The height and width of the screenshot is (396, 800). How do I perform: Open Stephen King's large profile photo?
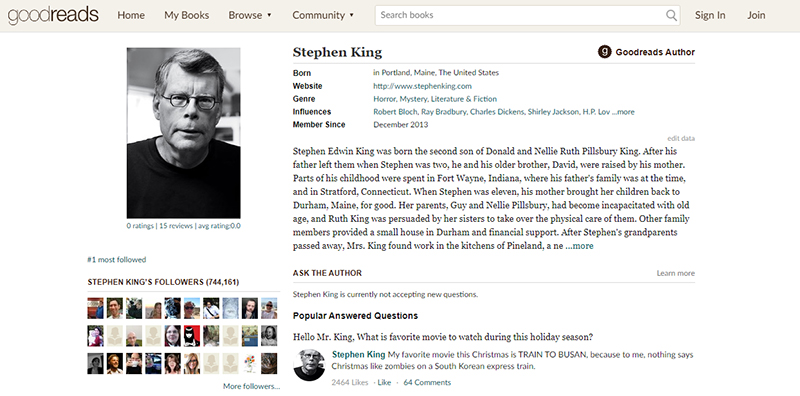coord(184,133)
